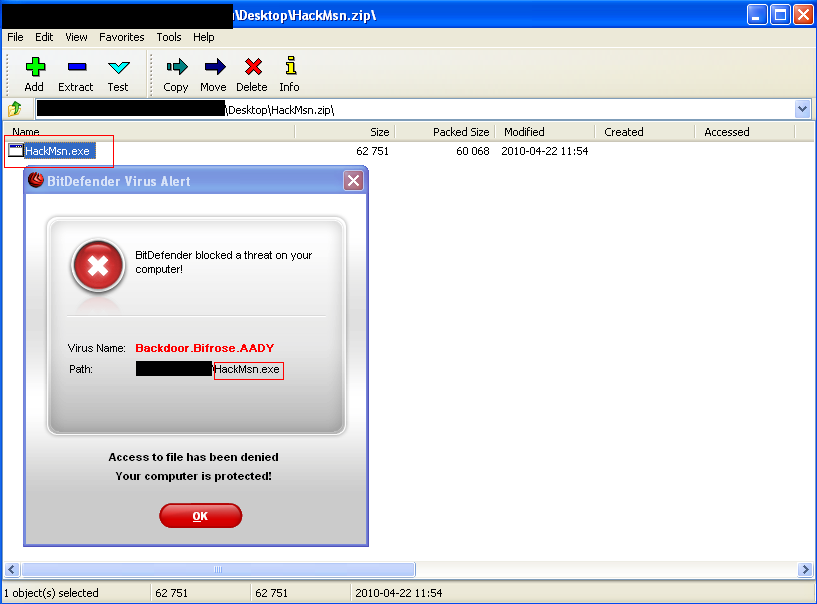Expand the address path dropdown

click(802, 109)
